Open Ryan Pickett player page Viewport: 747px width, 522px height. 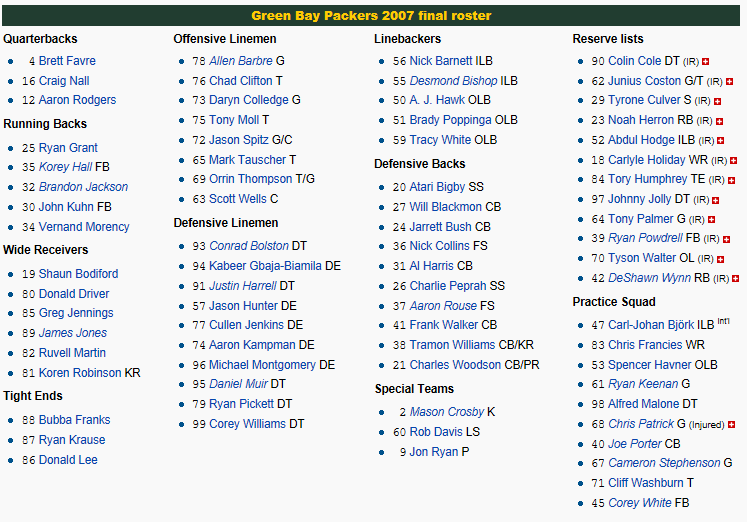pyautogui.click(x=242, y=404)
